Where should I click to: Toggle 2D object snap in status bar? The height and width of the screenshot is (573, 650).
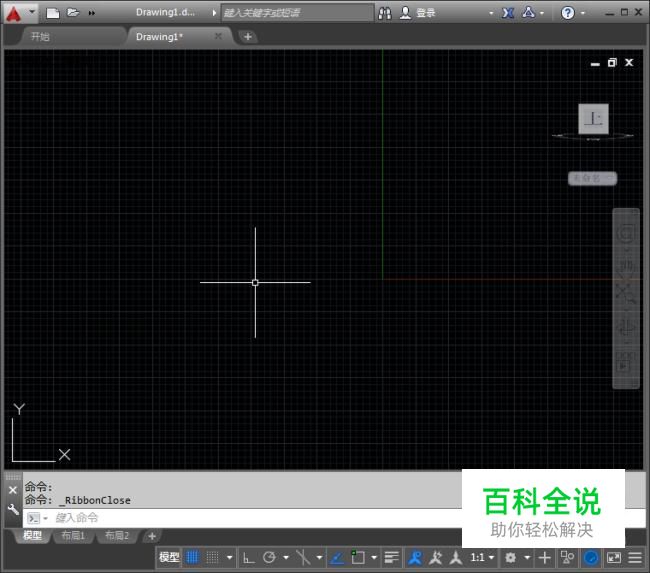(358, 557)
